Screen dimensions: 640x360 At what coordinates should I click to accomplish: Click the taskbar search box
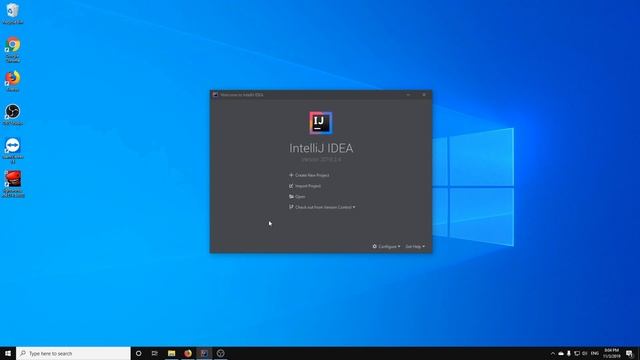pos(73,353)
